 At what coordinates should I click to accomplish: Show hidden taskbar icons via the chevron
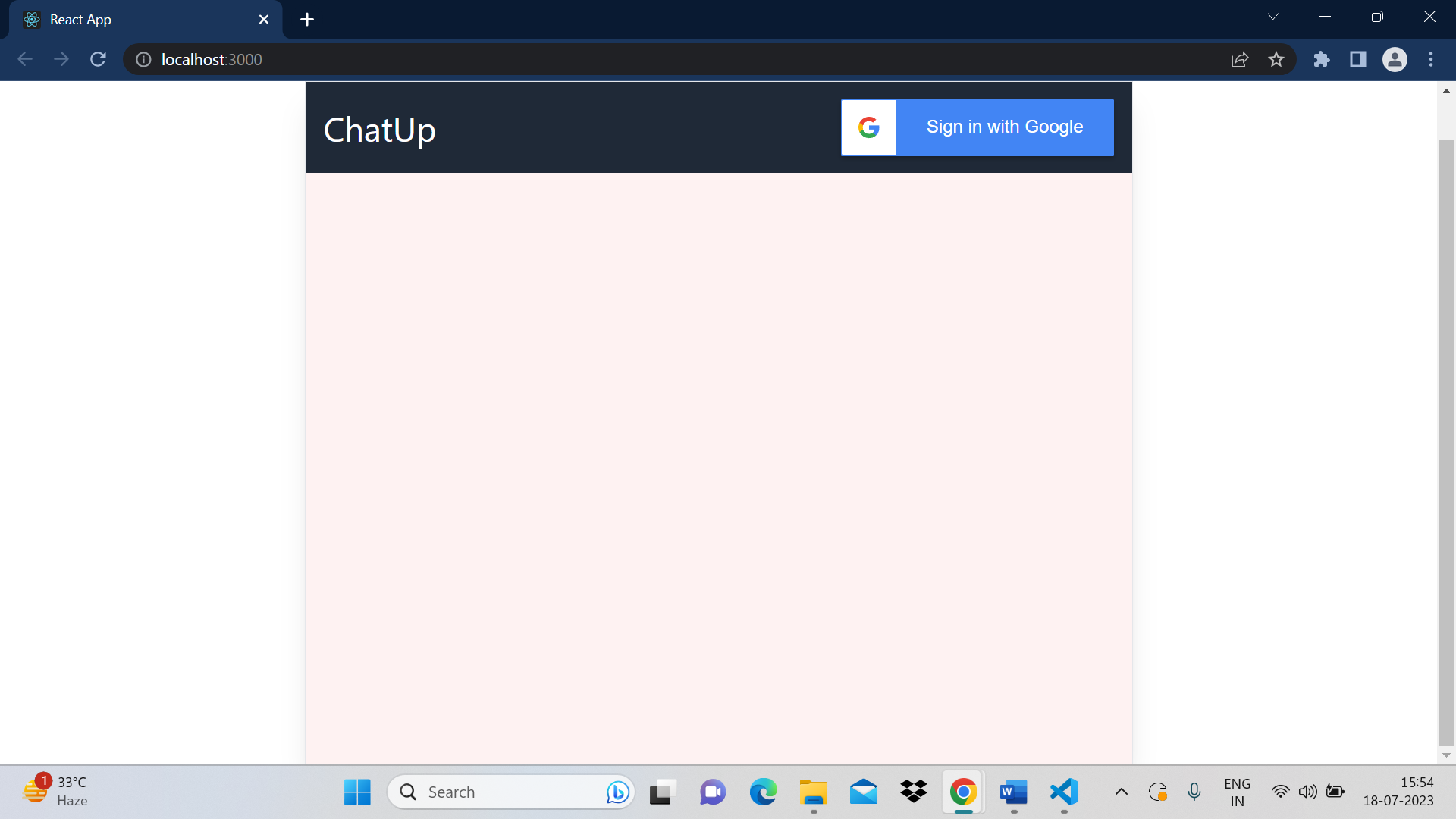click(1120, 792)
